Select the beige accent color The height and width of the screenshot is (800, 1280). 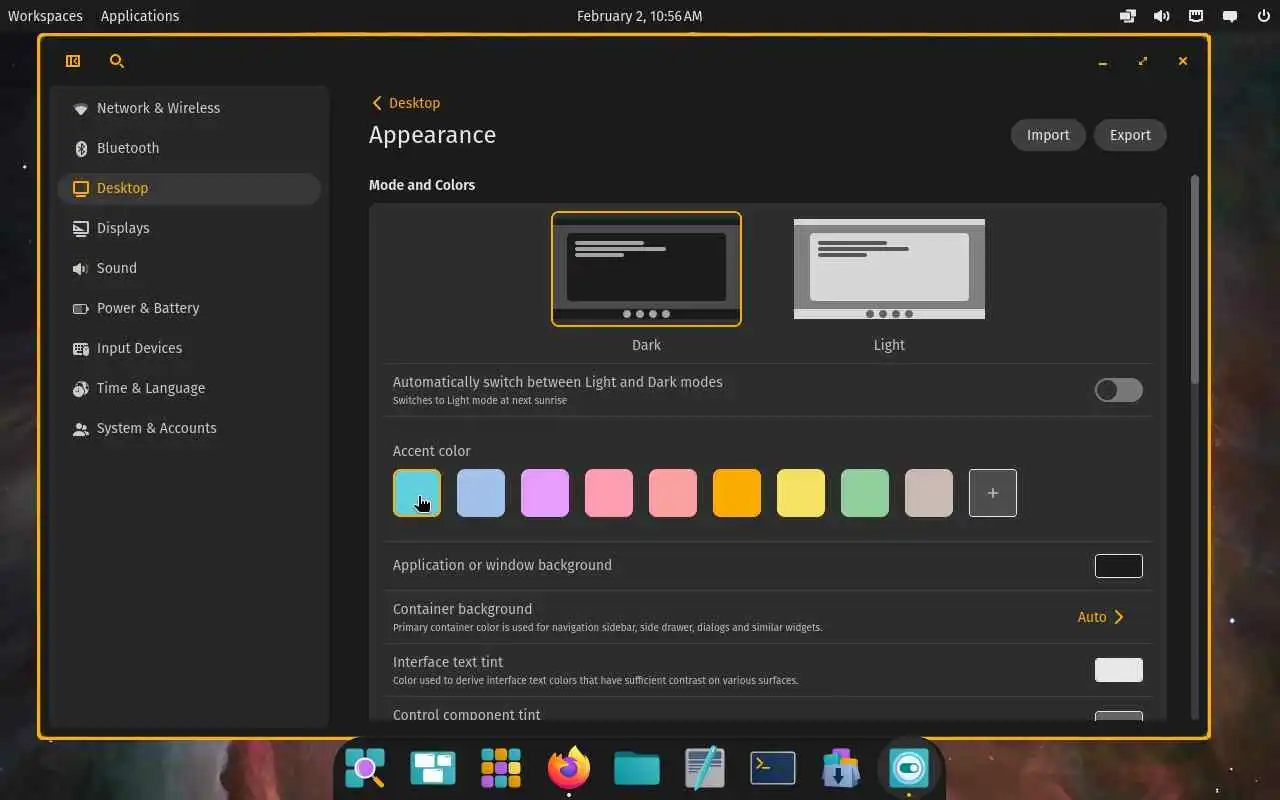(x=929, y=493)
